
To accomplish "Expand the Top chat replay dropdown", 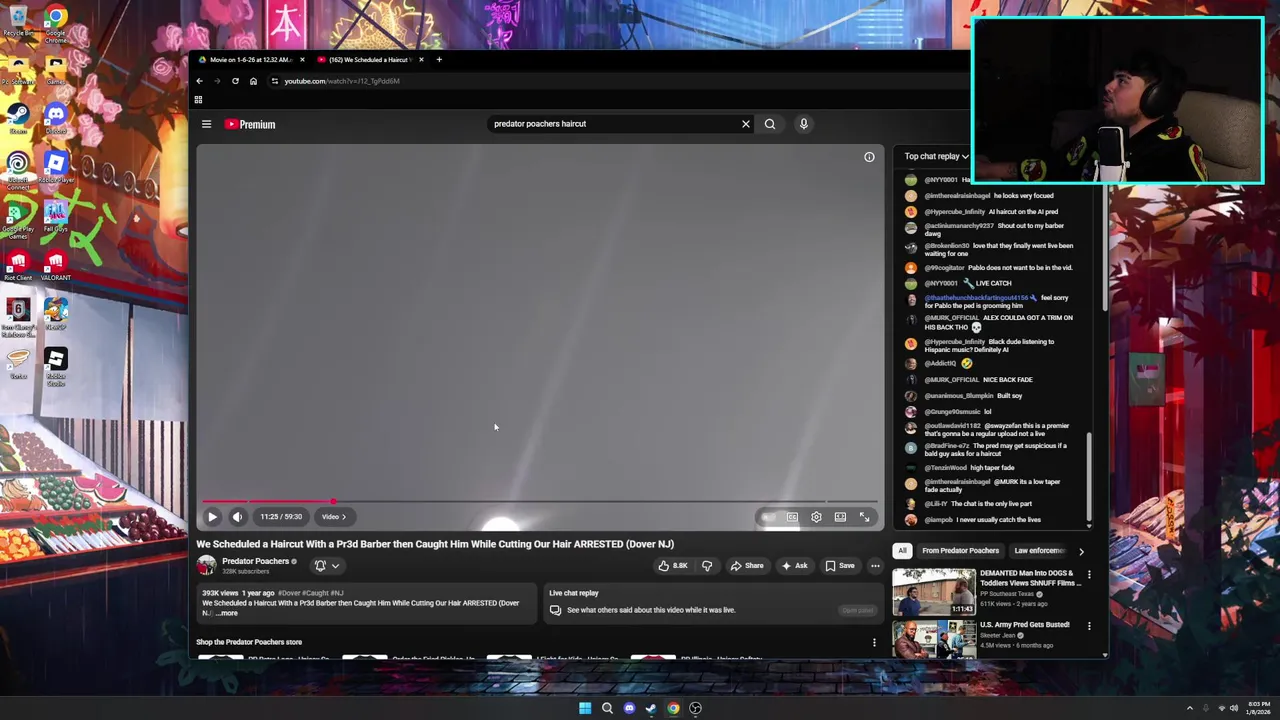I will [937, 156].
